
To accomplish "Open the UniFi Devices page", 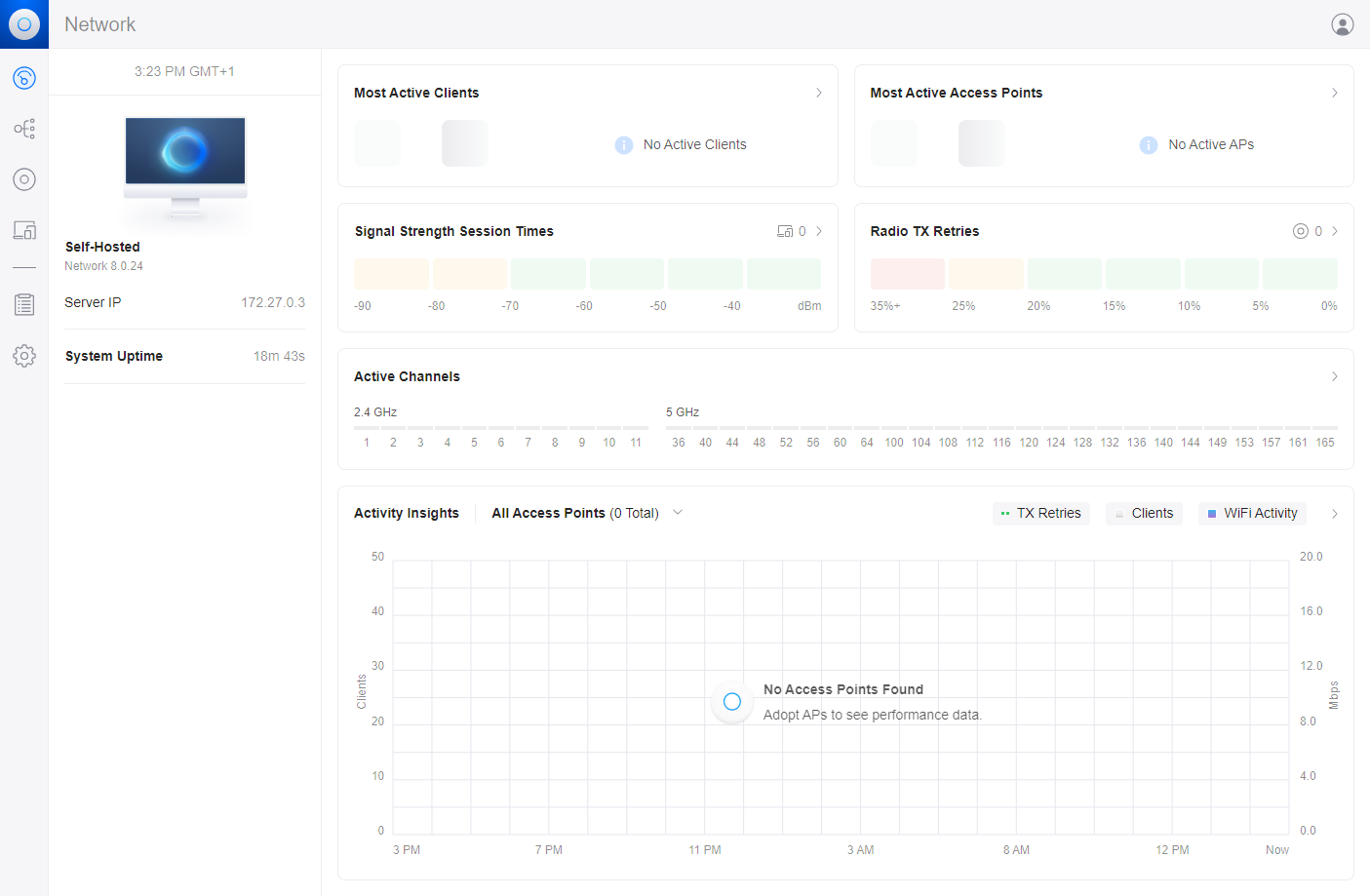I will (x=24, y=179).
